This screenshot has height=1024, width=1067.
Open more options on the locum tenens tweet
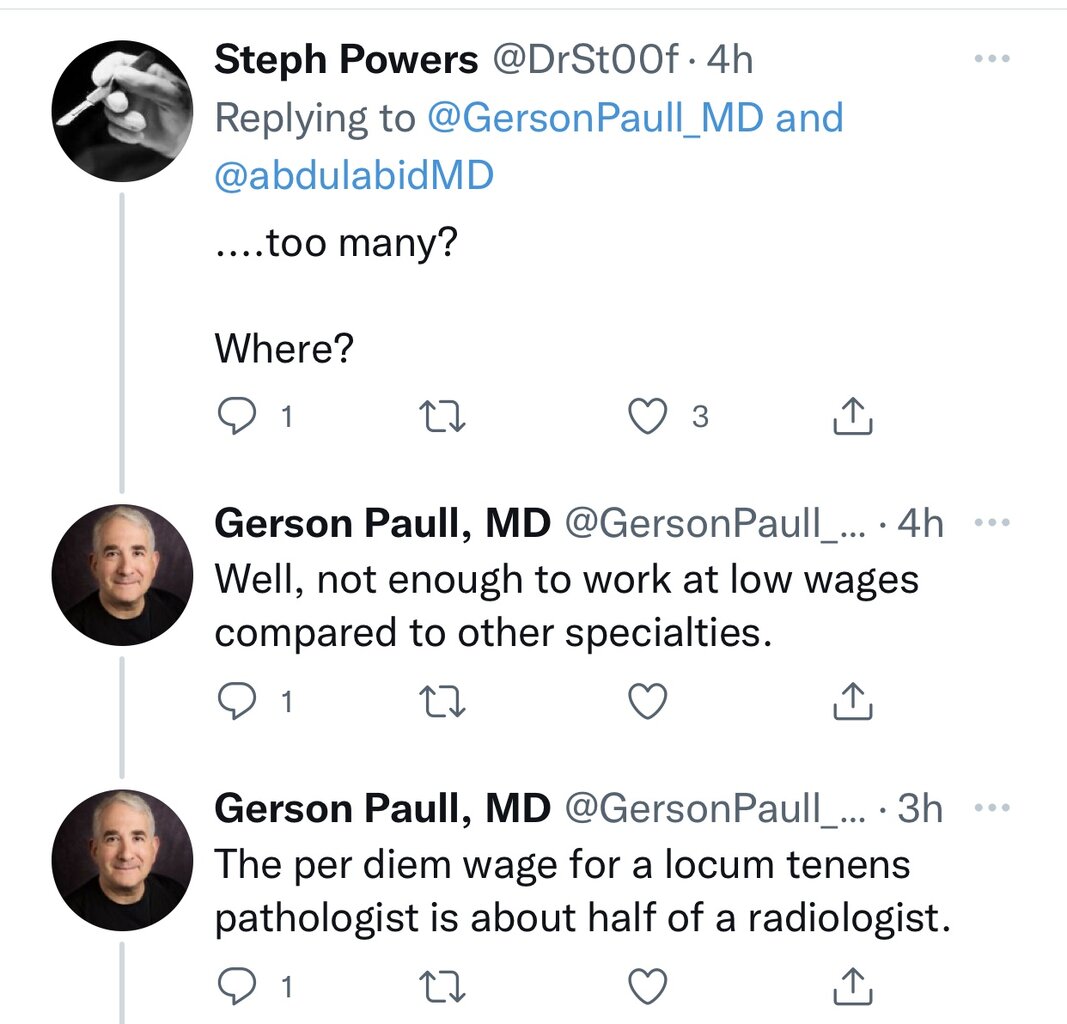coord(993,807)
